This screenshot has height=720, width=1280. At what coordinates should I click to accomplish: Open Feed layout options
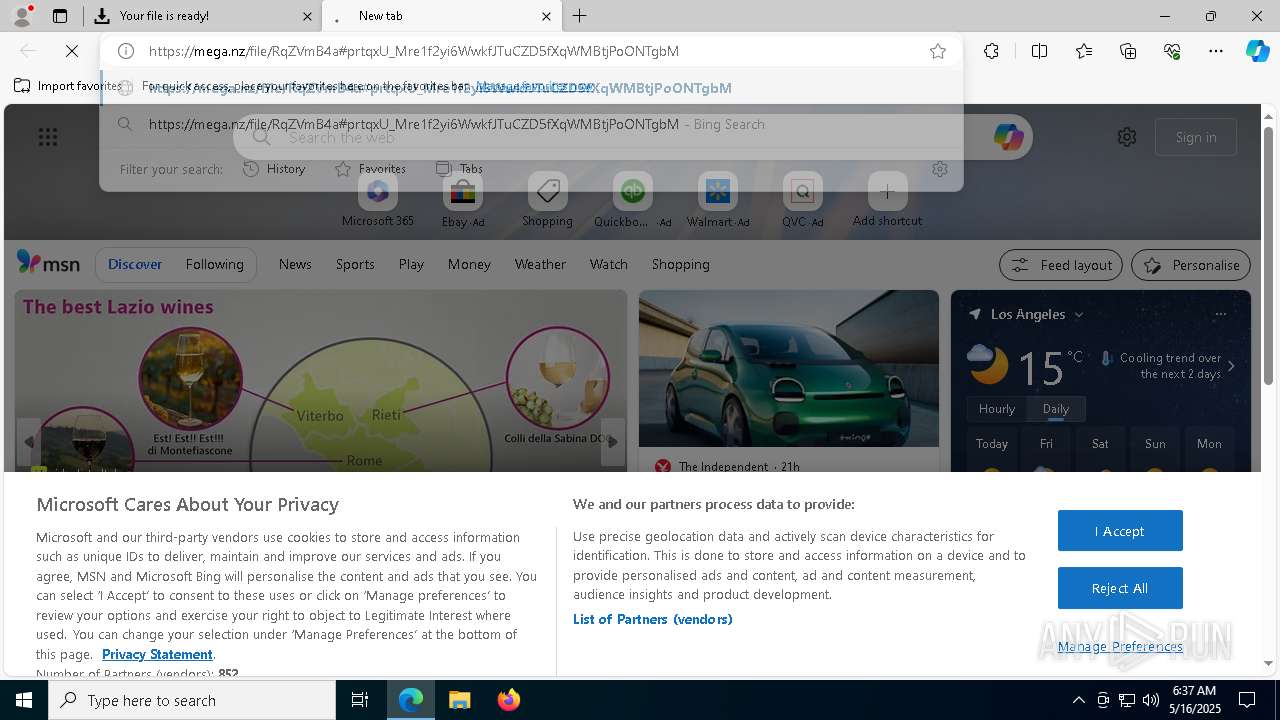click(1061, 265)
